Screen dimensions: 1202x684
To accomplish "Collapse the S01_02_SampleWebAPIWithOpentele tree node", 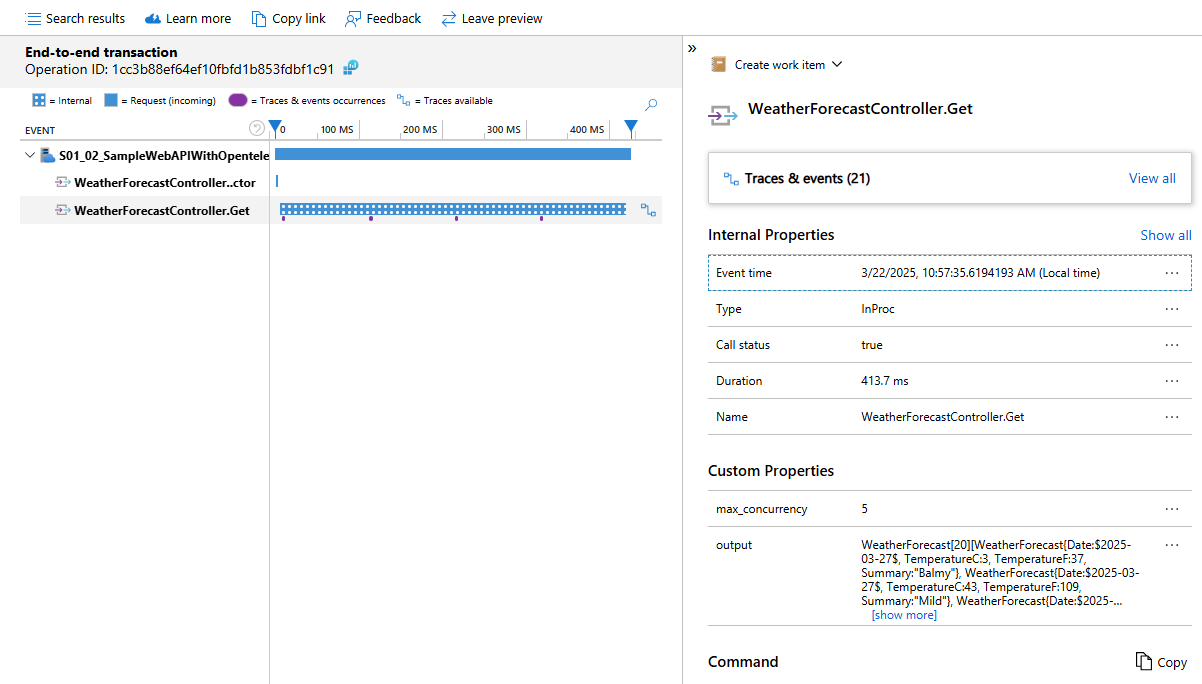I will click(x=30, y=155).
